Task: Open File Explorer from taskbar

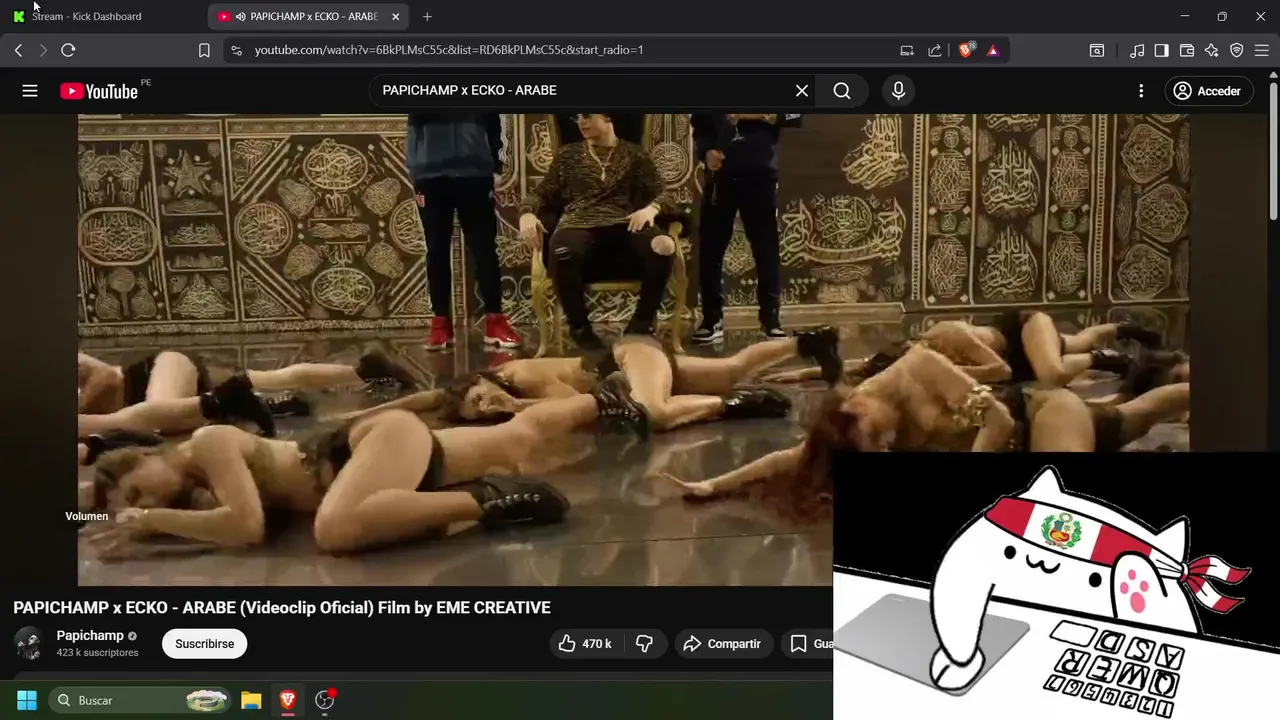Action: [251, 700]
